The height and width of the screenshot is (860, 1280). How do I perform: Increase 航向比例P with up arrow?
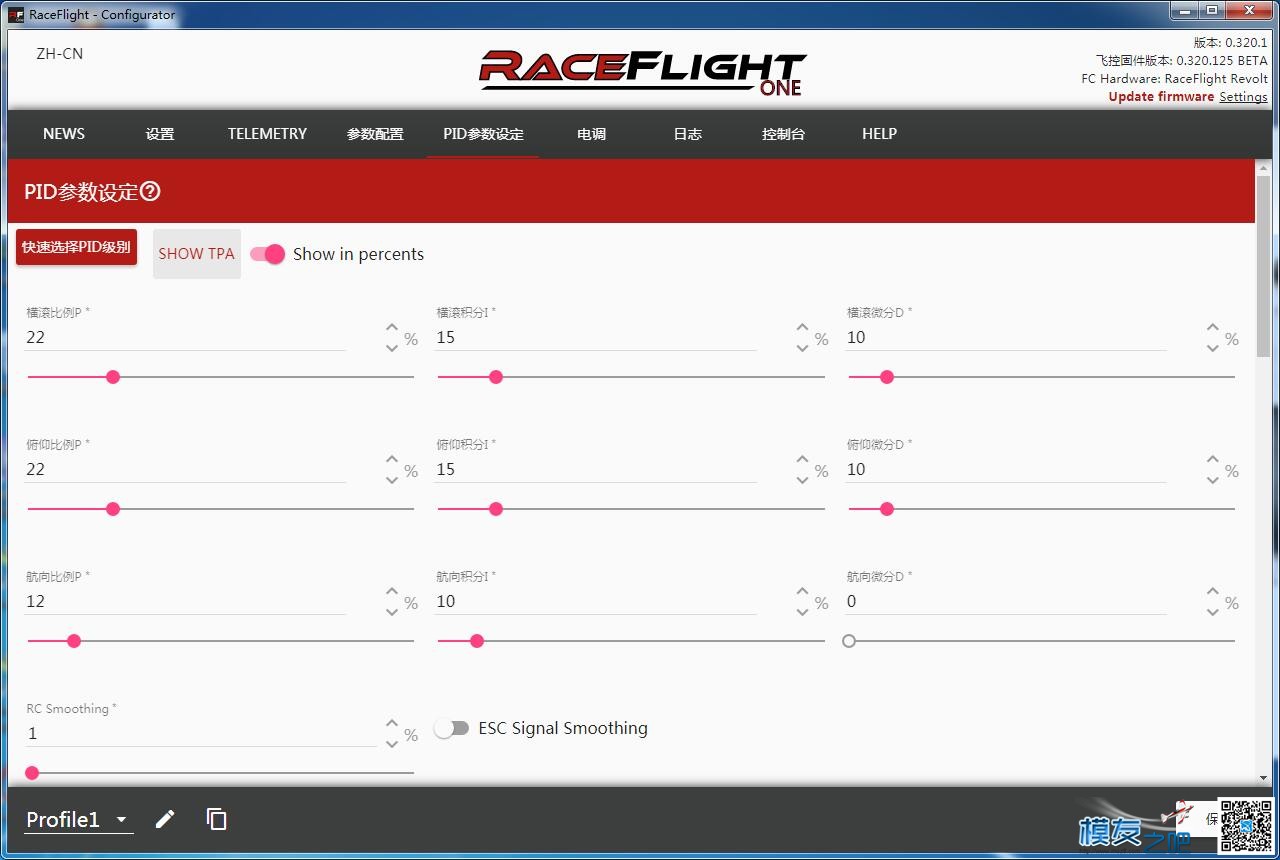392,591
